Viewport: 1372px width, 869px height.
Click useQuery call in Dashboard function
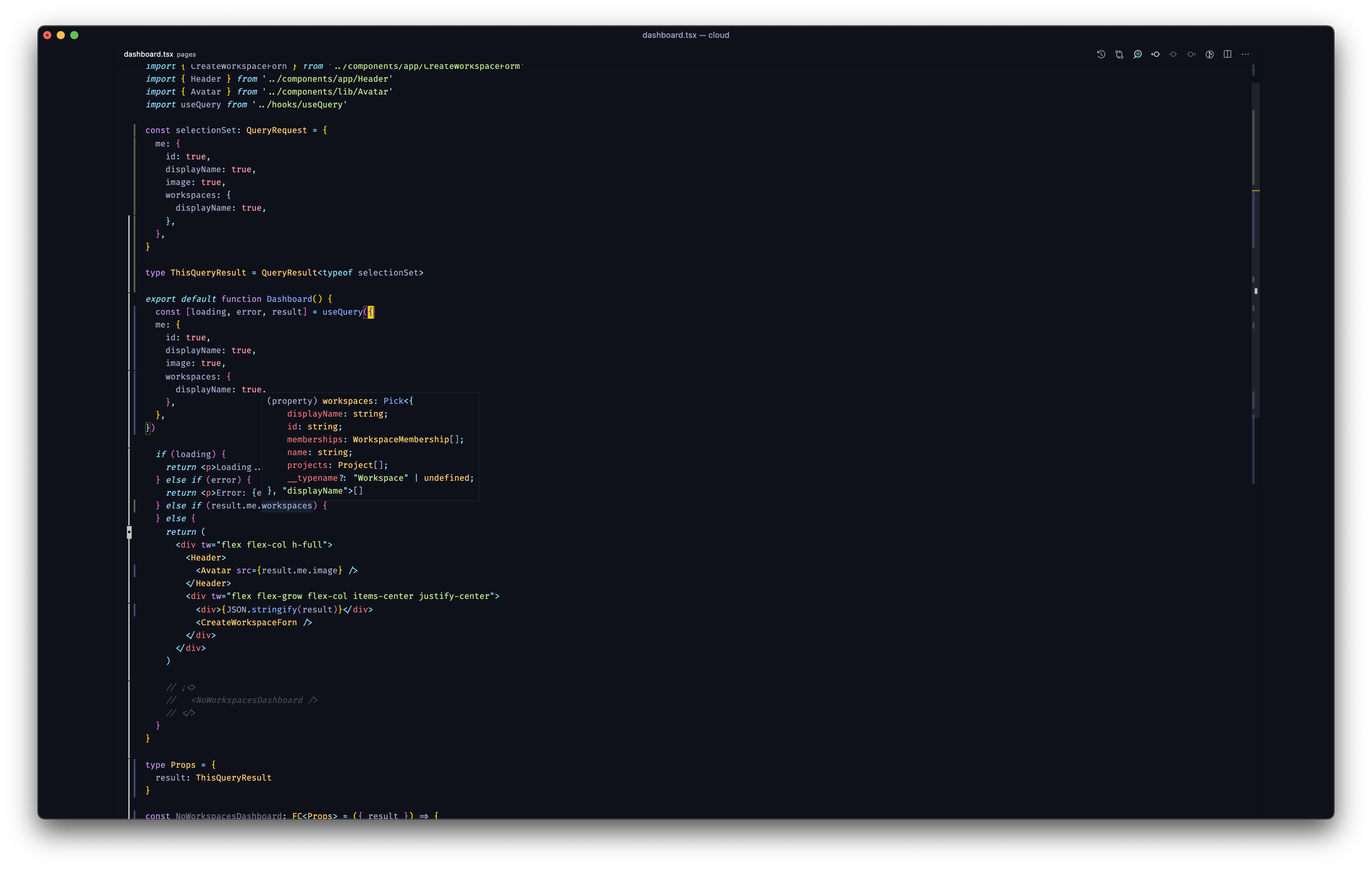(342, 312)
